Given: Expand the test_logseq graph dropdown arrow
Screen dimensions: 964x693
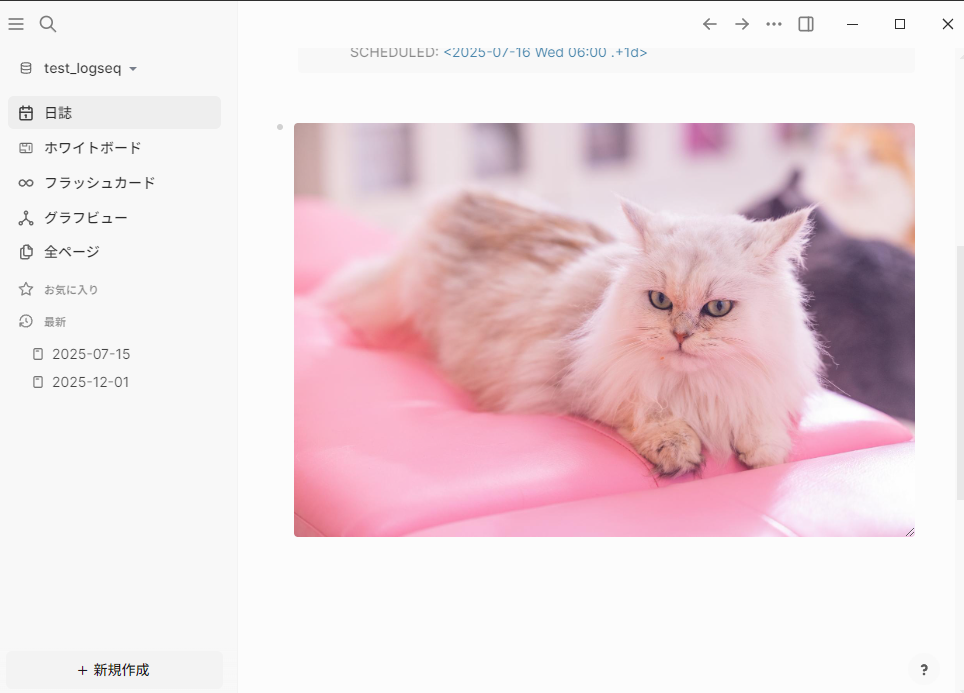Looking at the screenshot, I should point(133,69).
